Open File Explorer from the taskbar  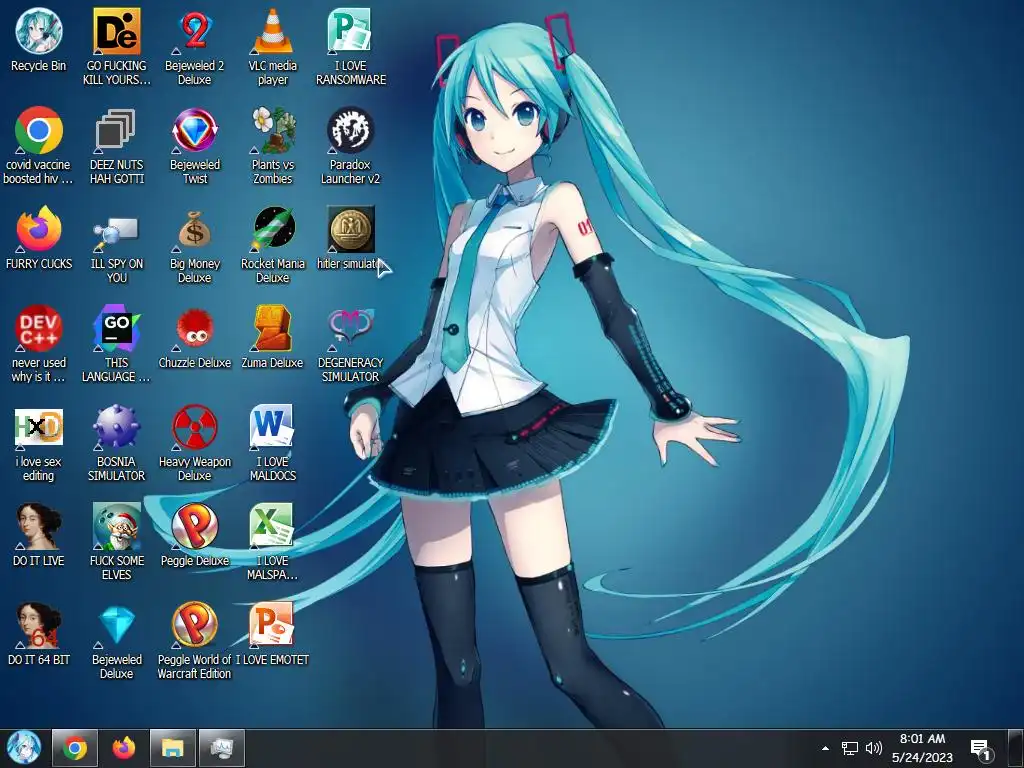pos(172,748)
